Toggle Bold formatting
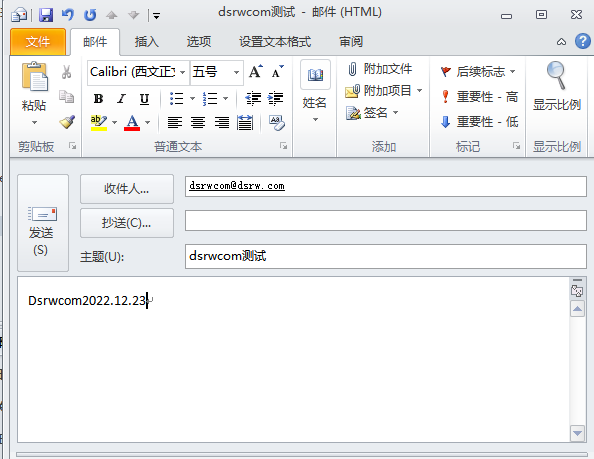This screenshot has width=594, height=459. tap(98, 99)
